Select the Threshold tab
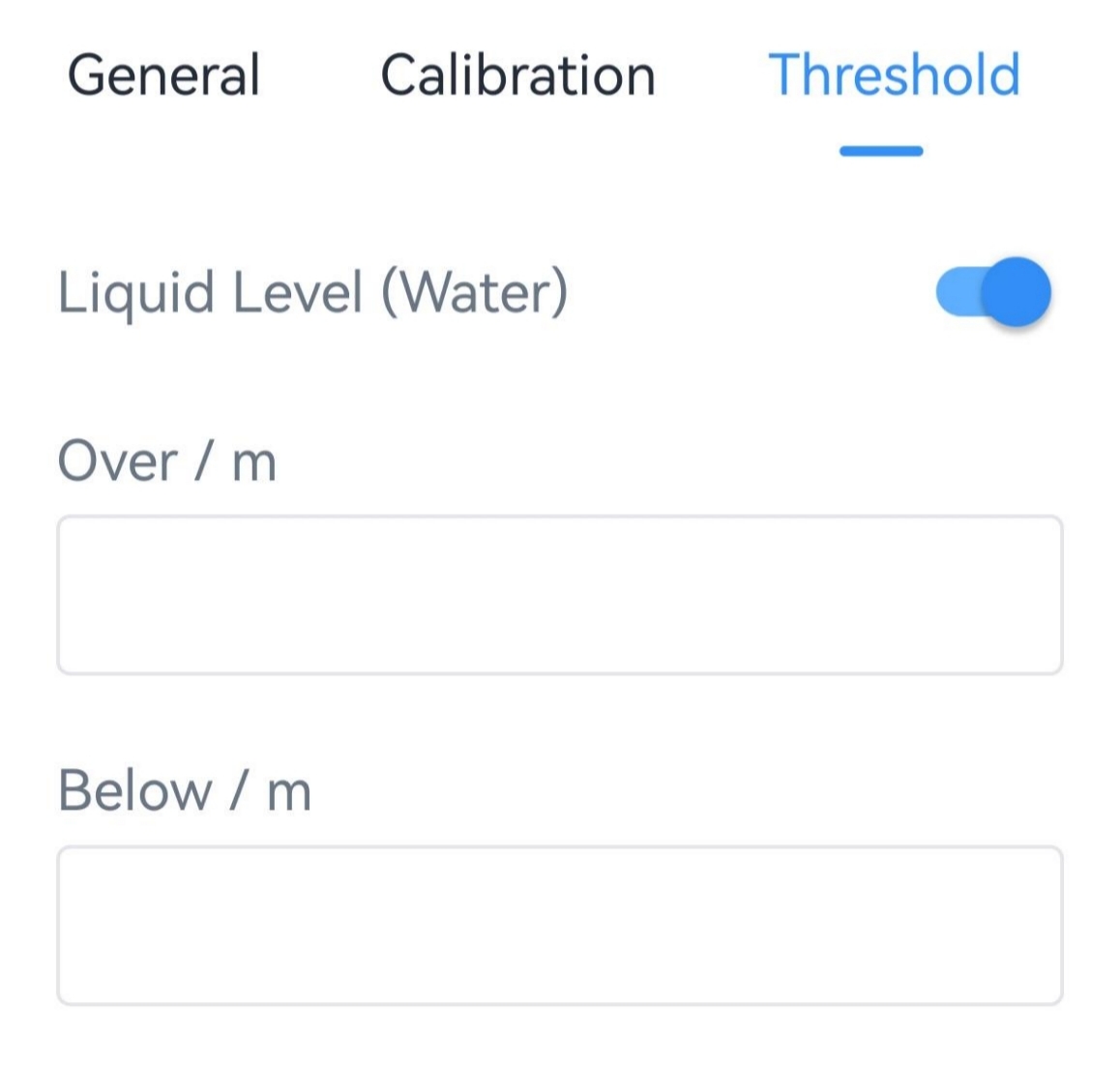The width and height of the screenshot is (1120, 1067). 893,75
